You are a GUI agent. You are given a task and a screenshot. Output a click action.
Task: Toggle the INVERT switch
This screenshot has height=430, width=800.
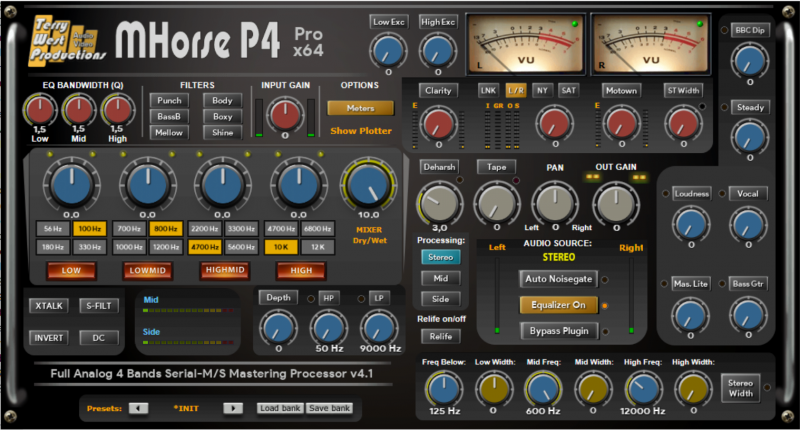click(x=48, y=338)
